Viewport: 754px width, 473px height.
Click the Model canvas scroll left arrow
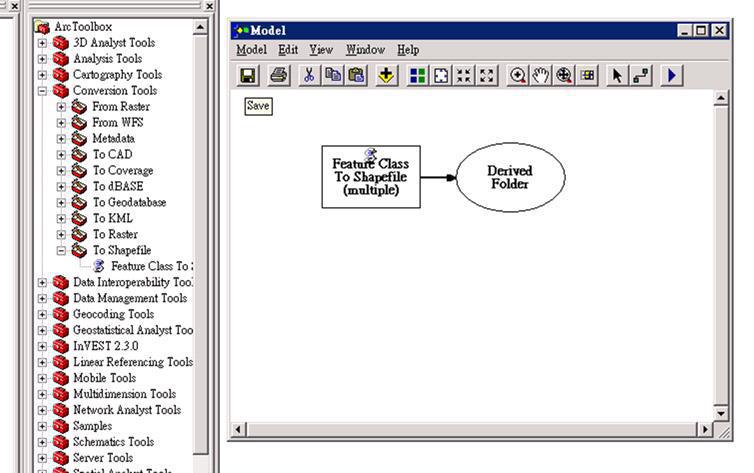[238, 429]
